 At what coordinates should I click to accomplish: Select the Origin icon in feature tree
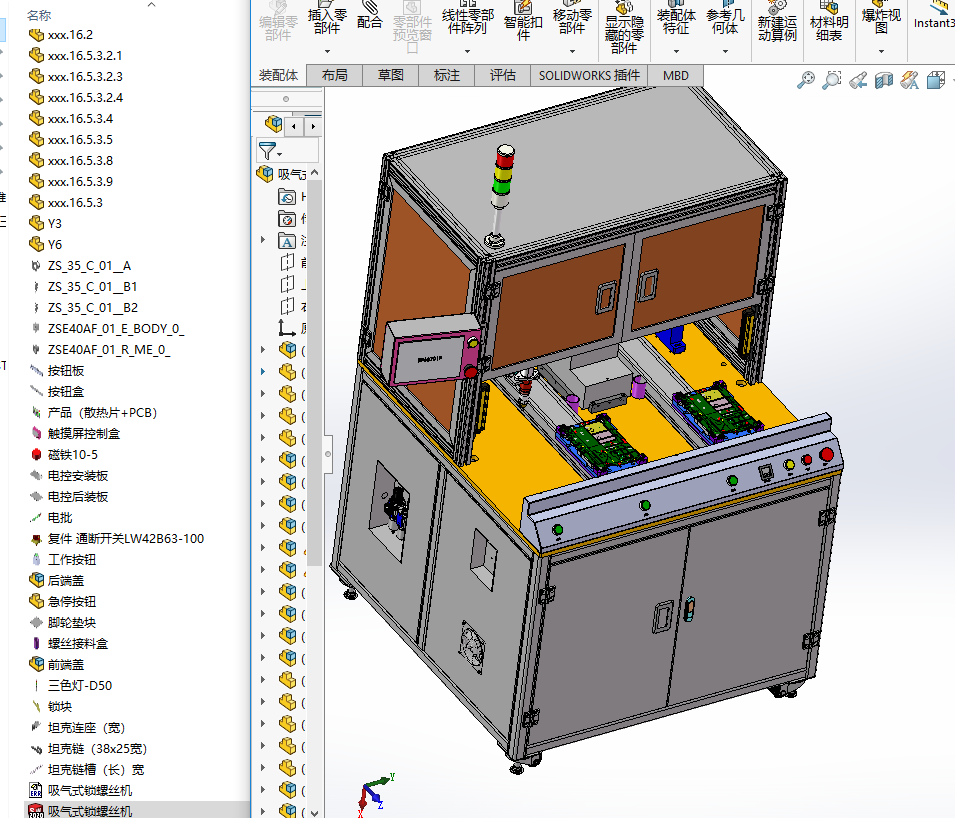click(x=287, y=328)
